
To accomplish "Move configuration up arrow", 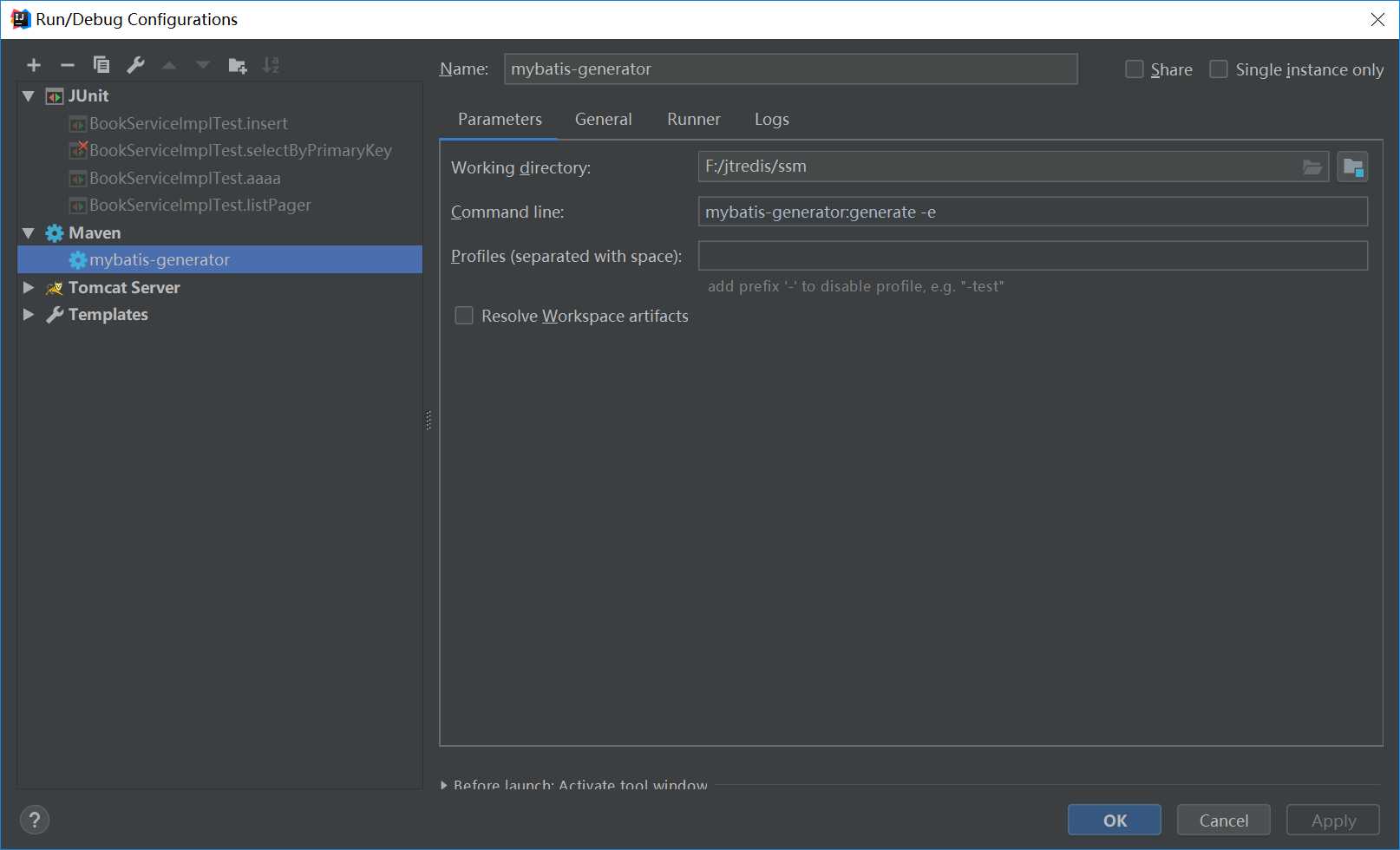I will coord(169,65).
